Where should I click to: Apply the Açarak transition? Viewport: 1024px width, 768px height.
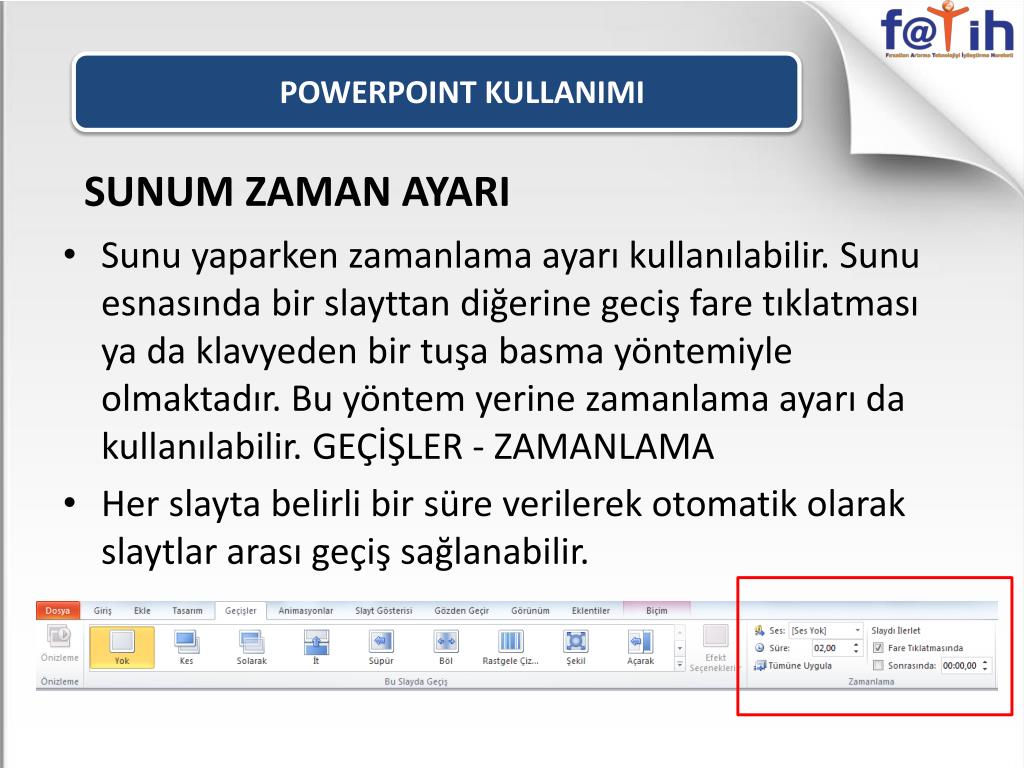pyautogui.click(x=640, y=647)
